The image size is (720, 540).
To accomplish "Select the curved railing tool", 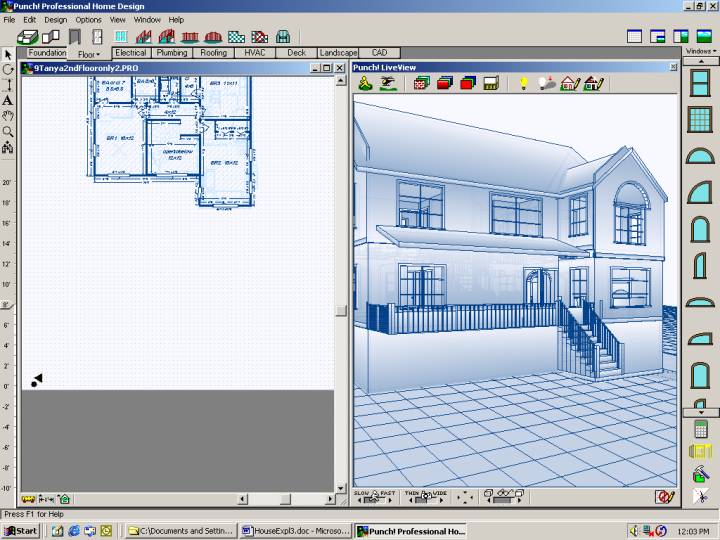I will [x=213, y=37].
